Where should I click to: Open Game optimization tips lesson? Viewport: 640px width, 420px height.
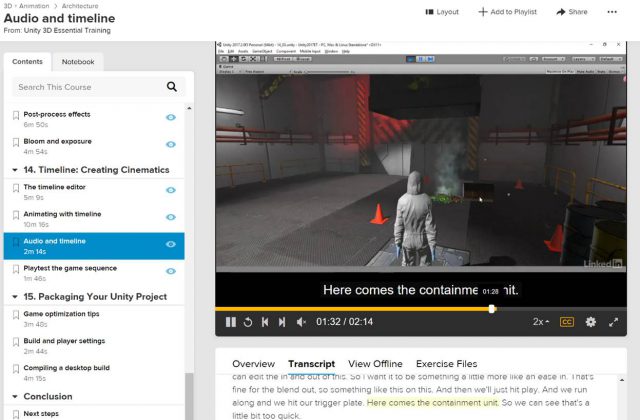[x=61, y=314]
